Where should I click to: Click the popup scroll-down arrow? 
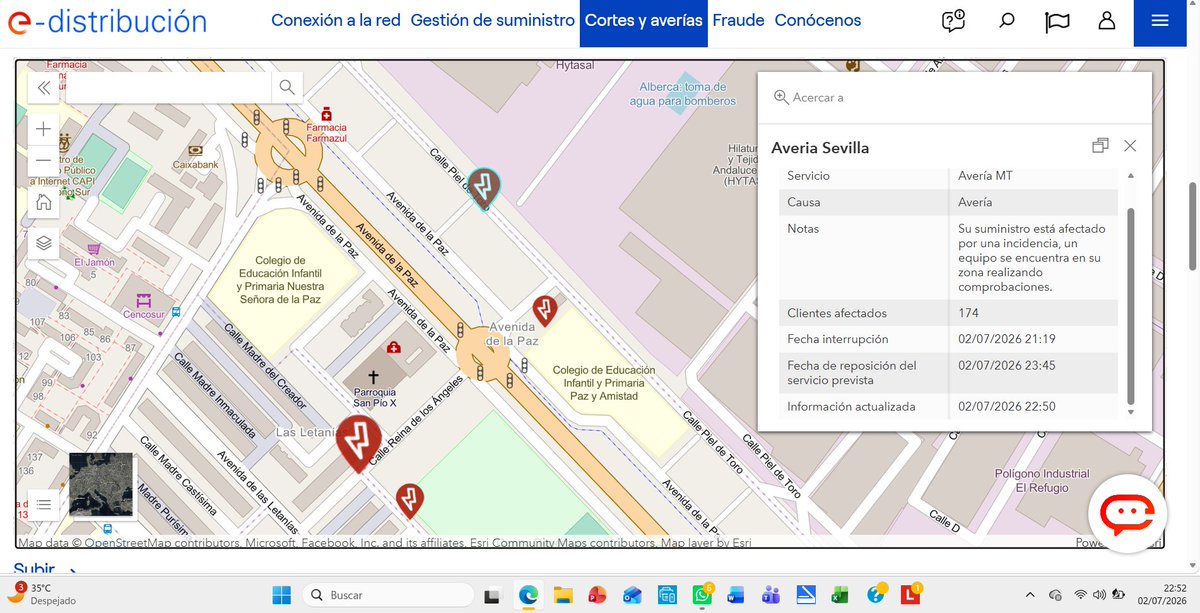click(x=1131, y=412)
